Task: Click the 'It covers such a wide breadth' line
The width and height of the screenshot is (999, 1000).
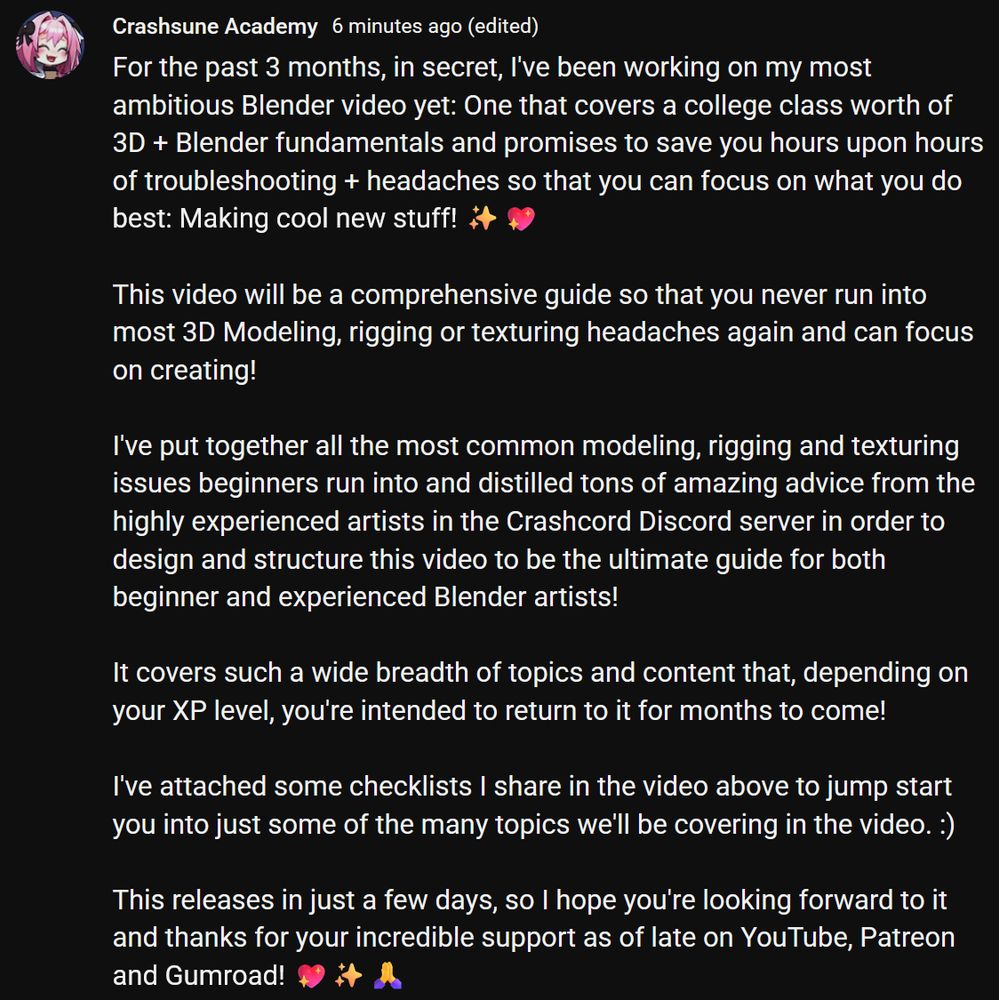Action: pyautogui.click(x=540, y=673)
